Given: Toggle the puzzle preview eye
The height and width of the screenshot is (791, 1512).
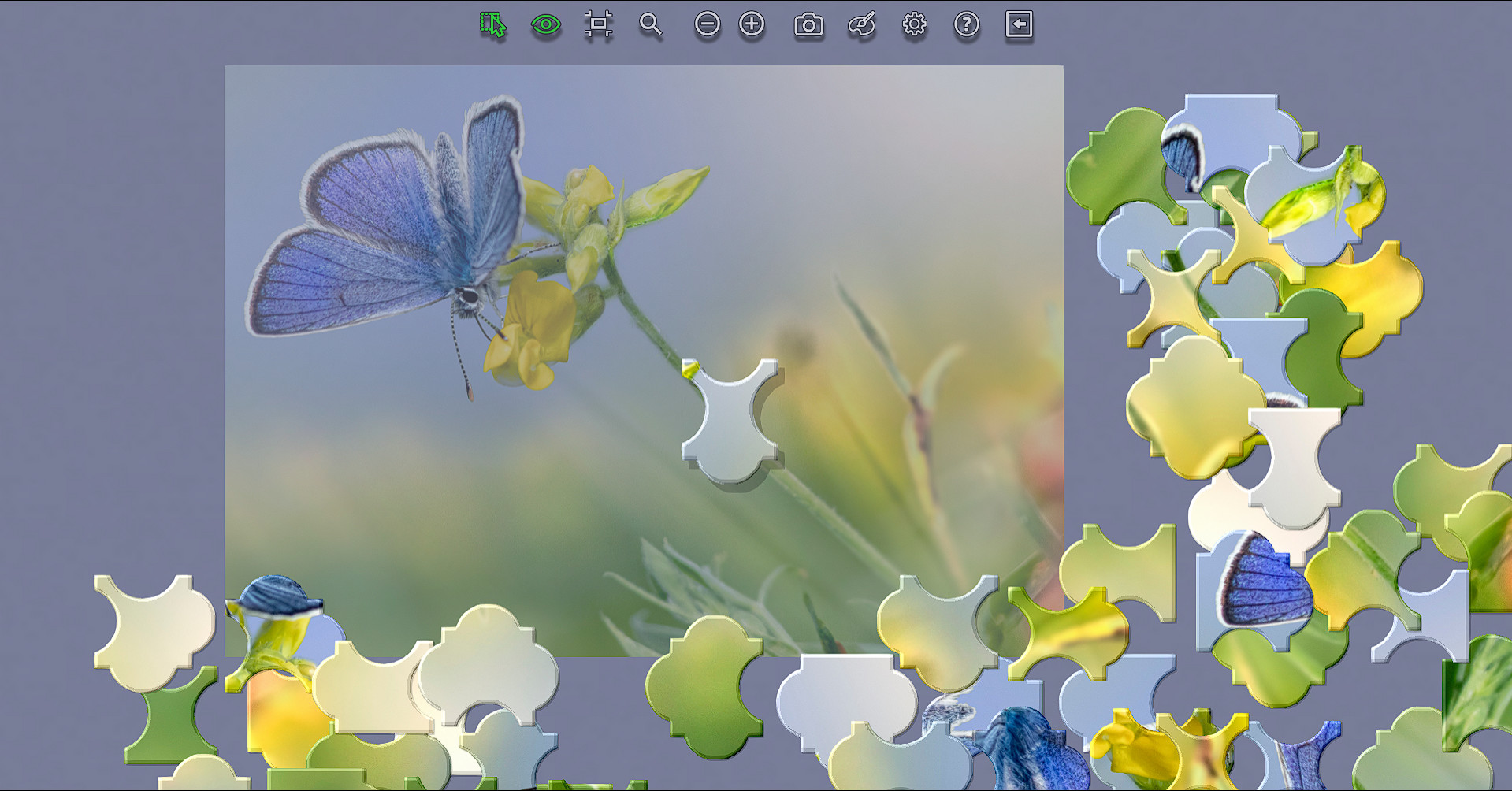Looking at the screenshot, I should pyautogui.click(x=546, y=24).
